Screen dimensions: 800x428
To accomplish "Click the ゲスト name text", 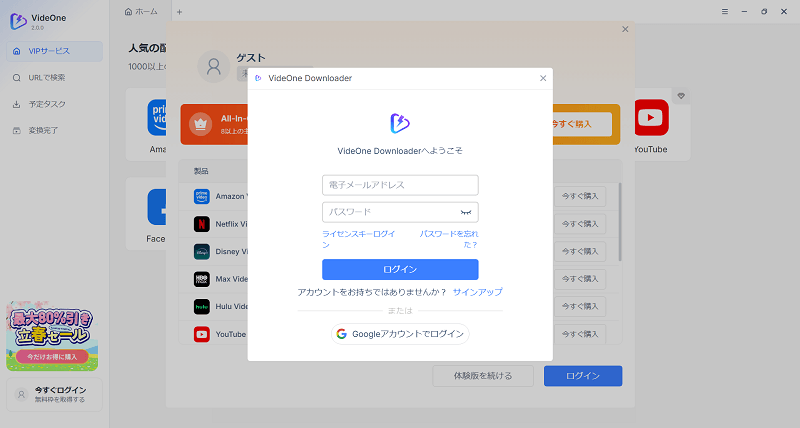I will (251, 58).
